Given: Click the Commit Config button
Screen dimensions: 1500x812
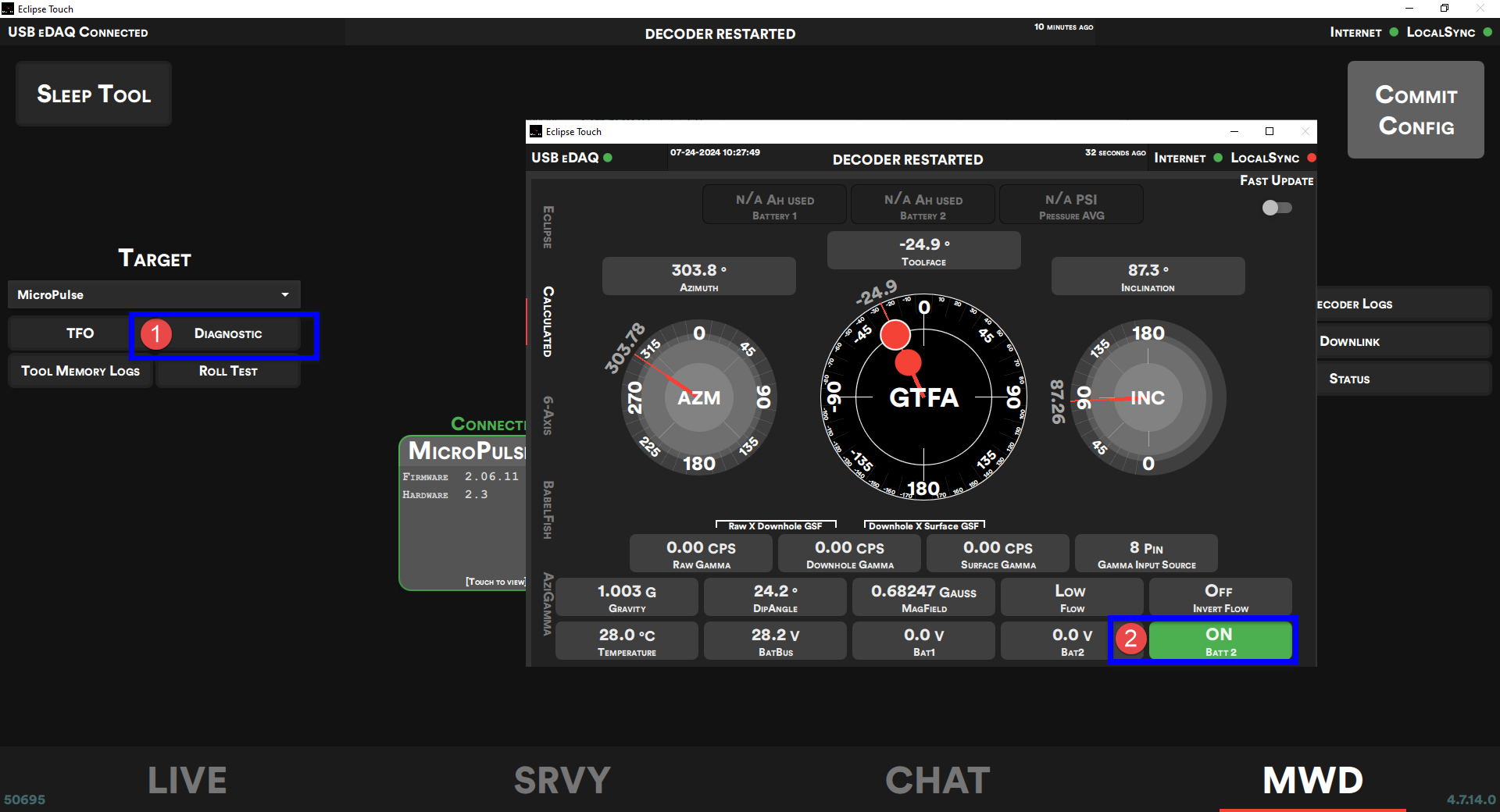Looking at the screenshot, I should click(1416, 110).
